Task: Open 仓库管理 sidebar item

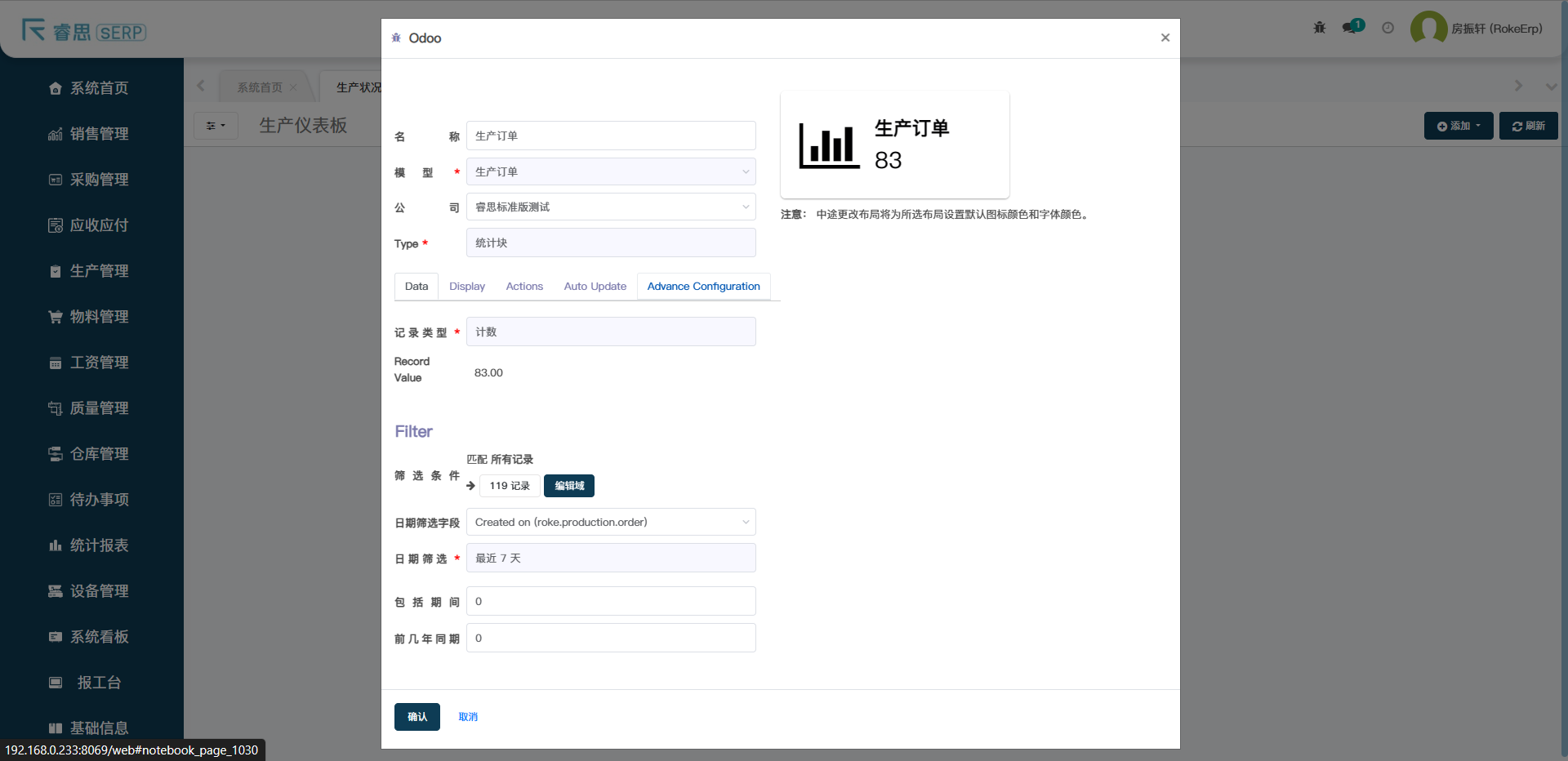Action: pos(99,454)
